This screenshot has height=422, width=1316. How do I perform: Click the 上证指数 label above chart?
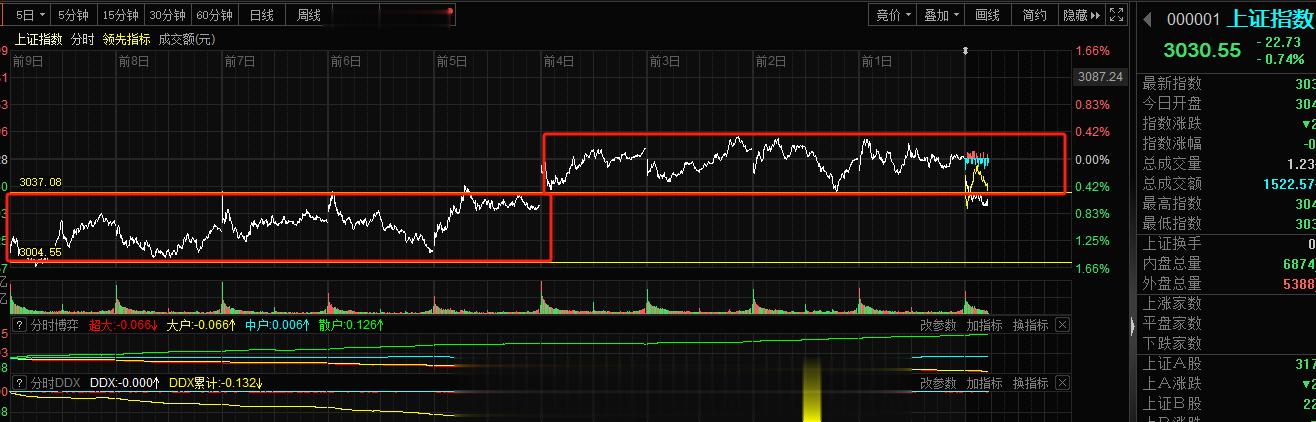(38, 39)
